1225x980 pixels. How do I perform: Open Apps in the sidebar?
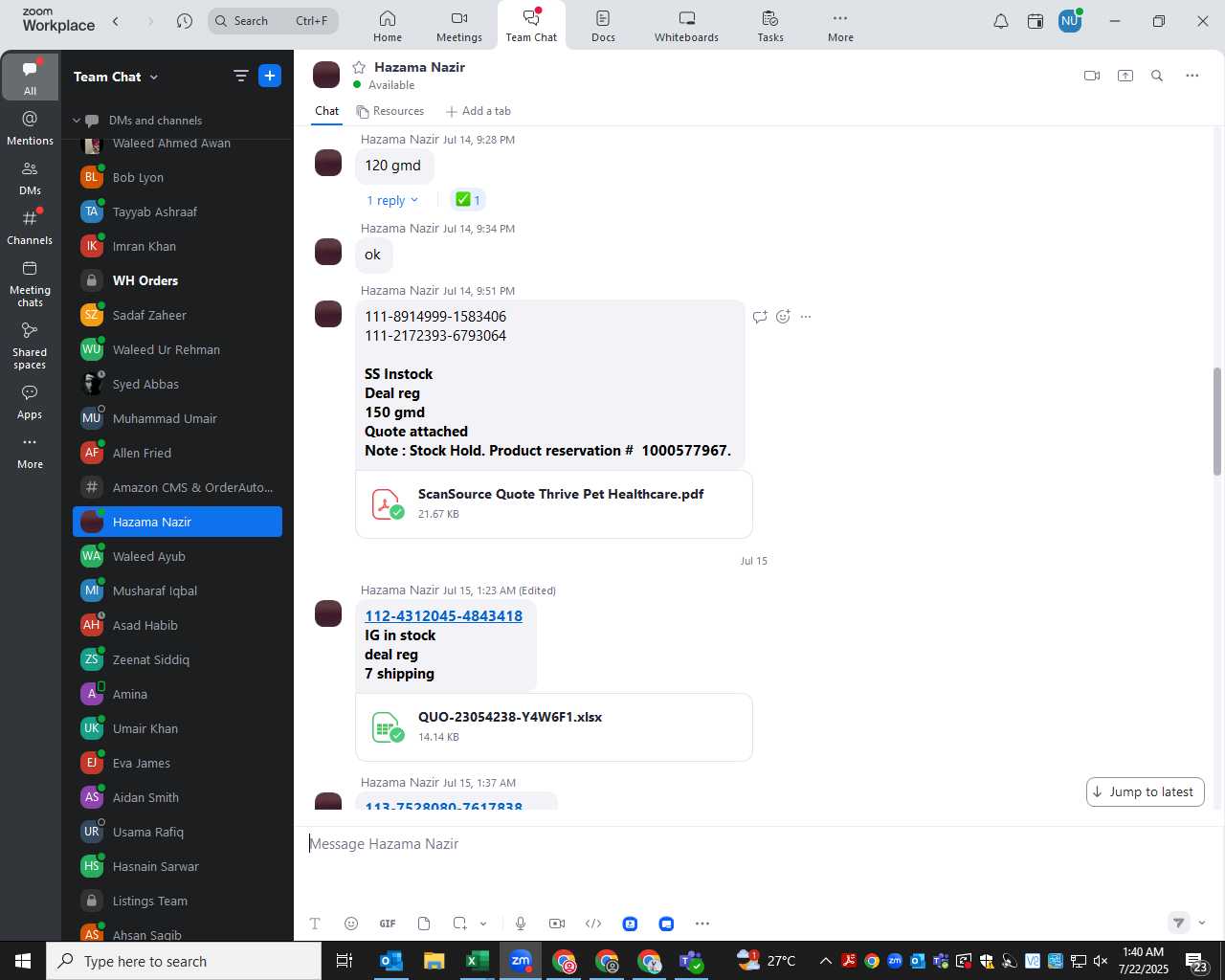click(x=30, y=402)
